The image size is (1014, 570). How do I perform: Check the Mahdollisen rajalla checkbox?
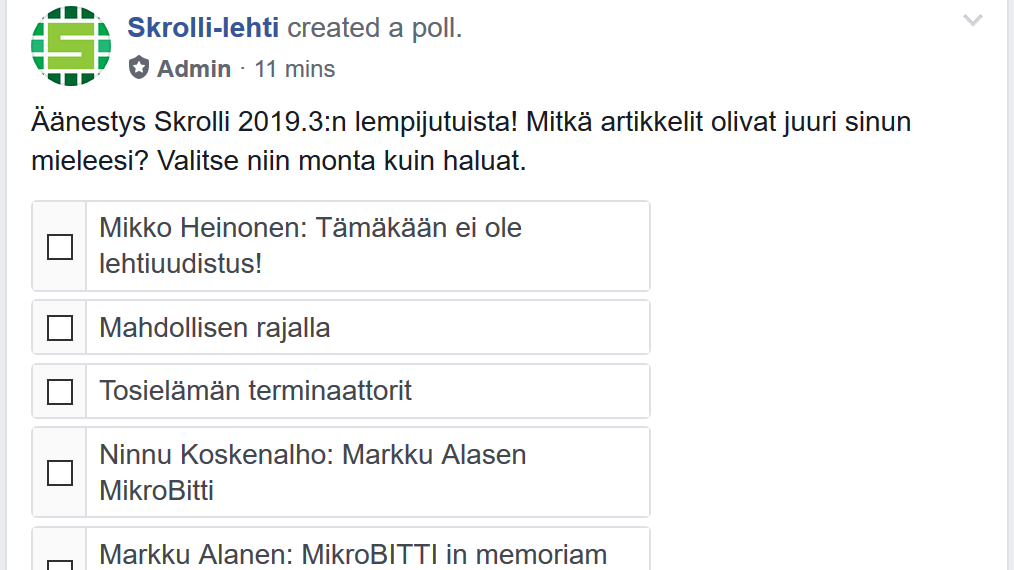click(60, 327)
